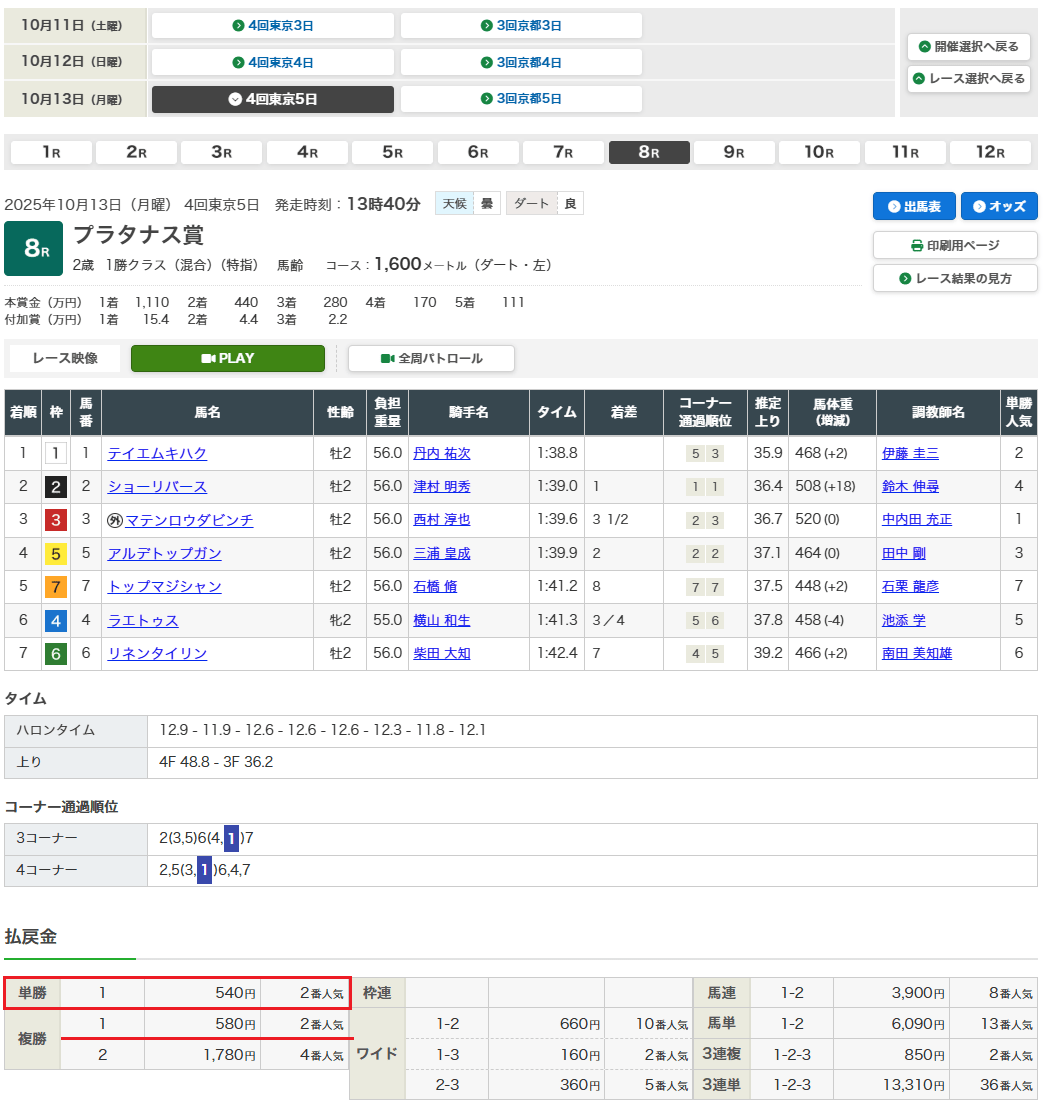
Task: Go back via 開催選択へ戻る
Action: tap(968, 47)
